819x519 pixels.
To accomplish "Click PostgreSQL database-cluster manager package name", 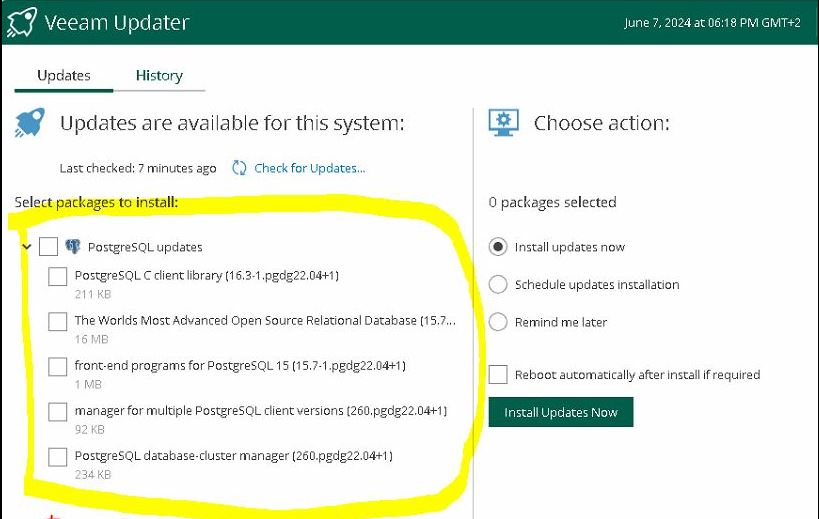I will (233, 455).
